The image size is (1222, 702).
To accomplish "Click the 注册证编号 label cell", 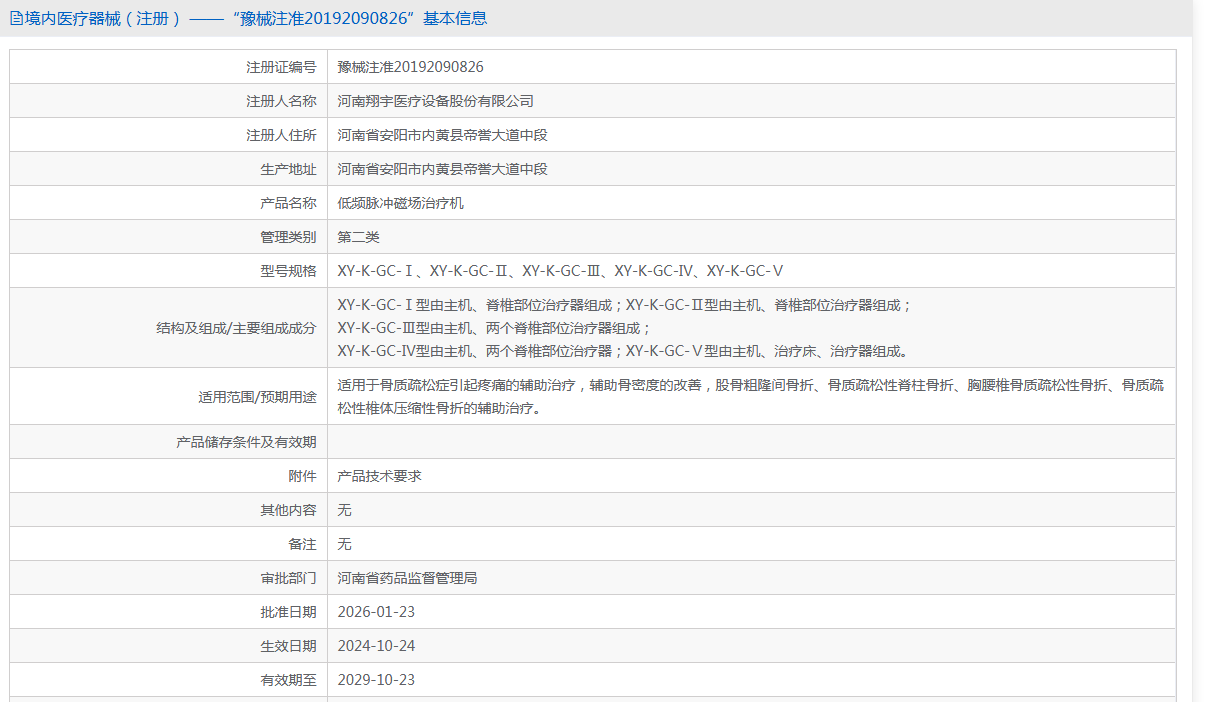I will point(169,67).
